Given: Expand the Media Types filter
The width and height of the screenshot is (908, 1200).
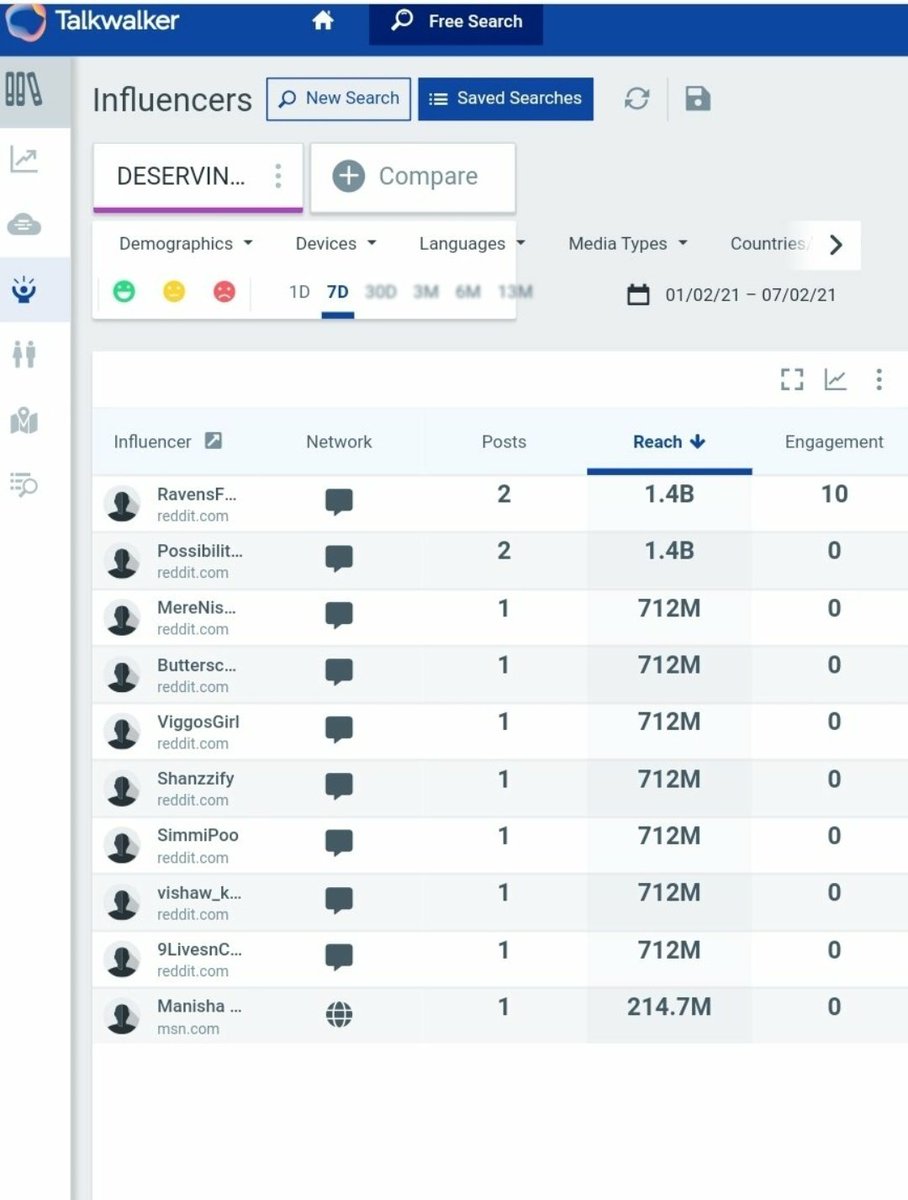Looking at the screenshot, I should tap(628, 244).
